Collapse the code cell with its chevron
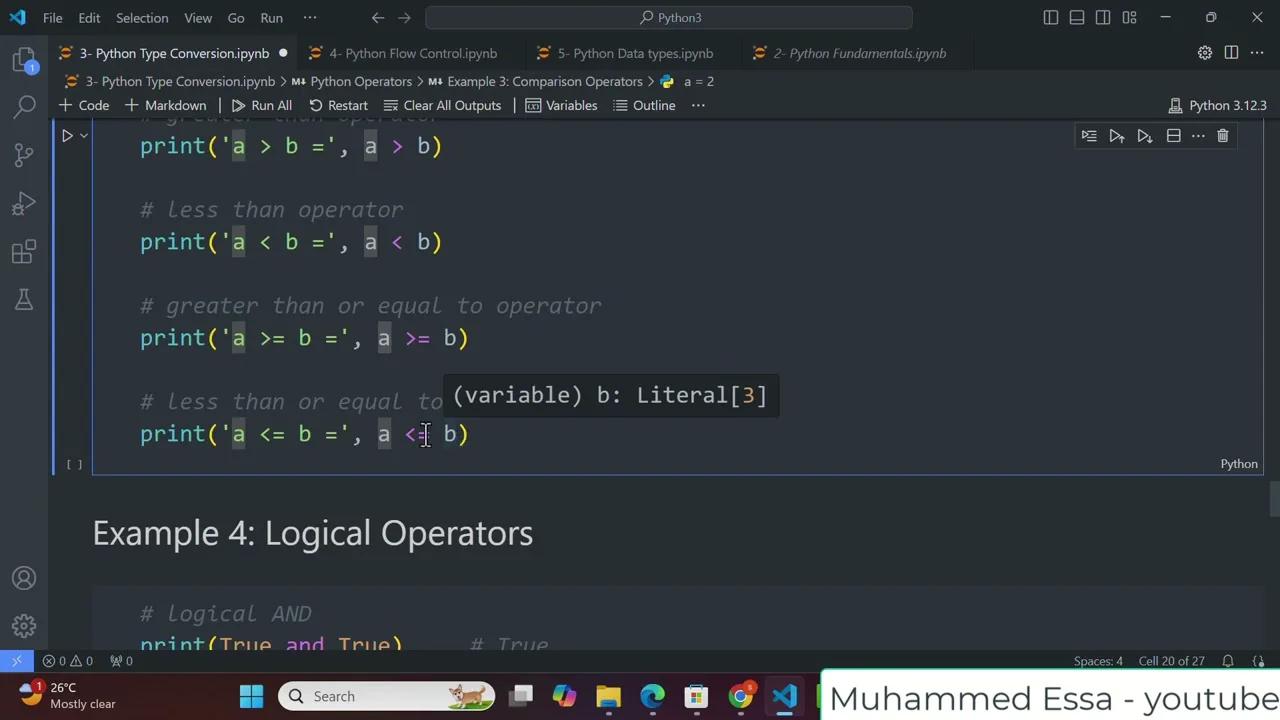The height and width of the screenshot is (720, 1280). point(83,135)
